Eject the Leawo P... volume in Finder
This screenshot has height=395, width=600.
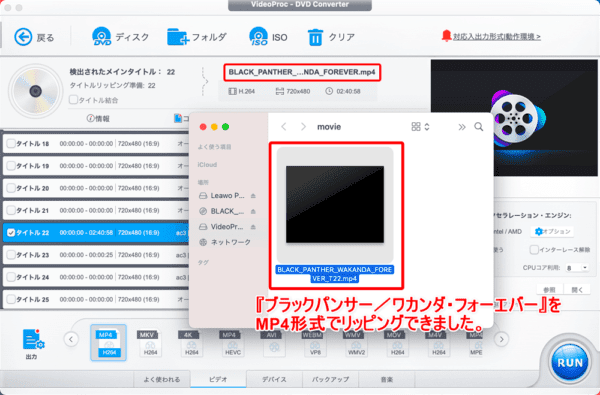click(x=253, y=196)
